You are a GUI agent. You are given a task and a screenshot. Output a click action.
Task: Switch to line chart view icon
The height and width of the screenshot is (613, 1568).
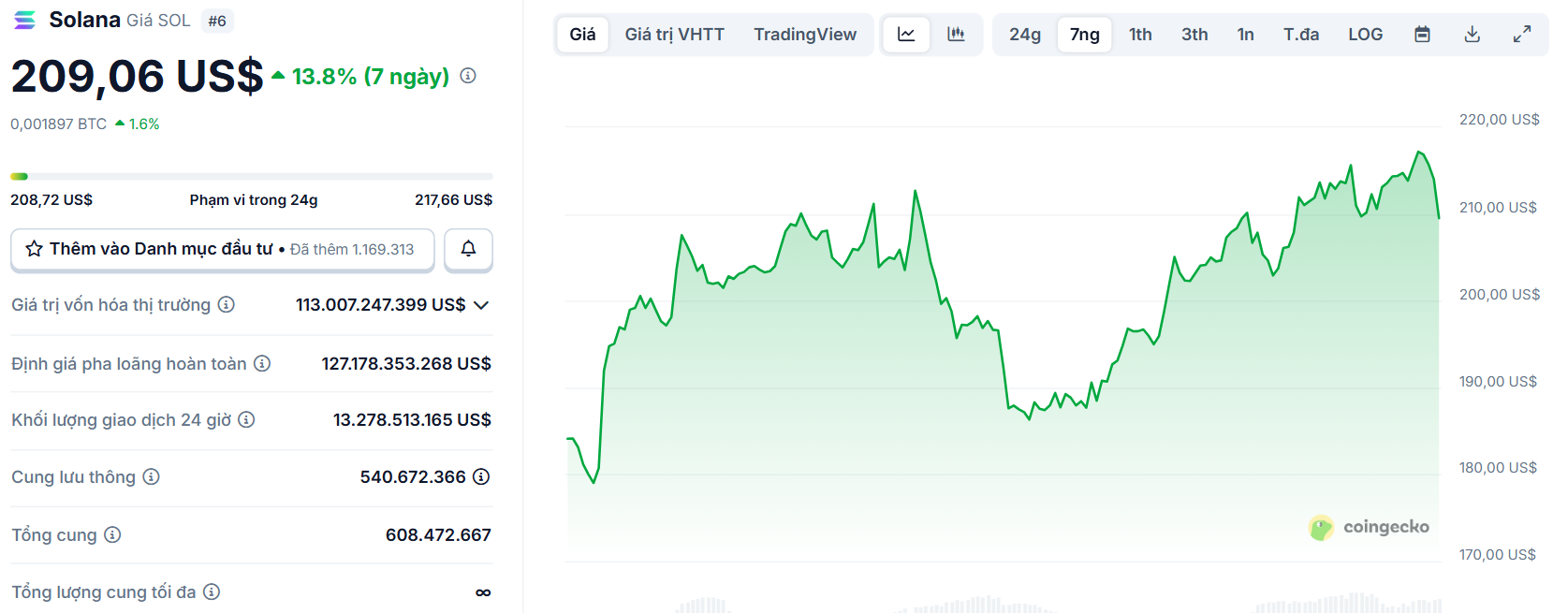[906, 35]
